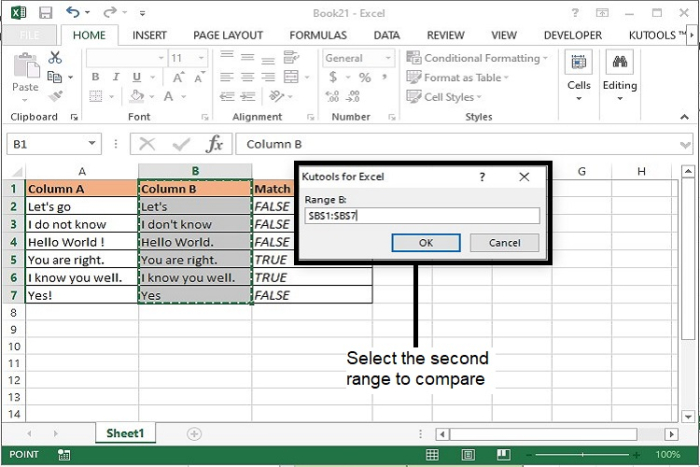
Task: Select the Format Painter brush
Action: pos(55,96)
